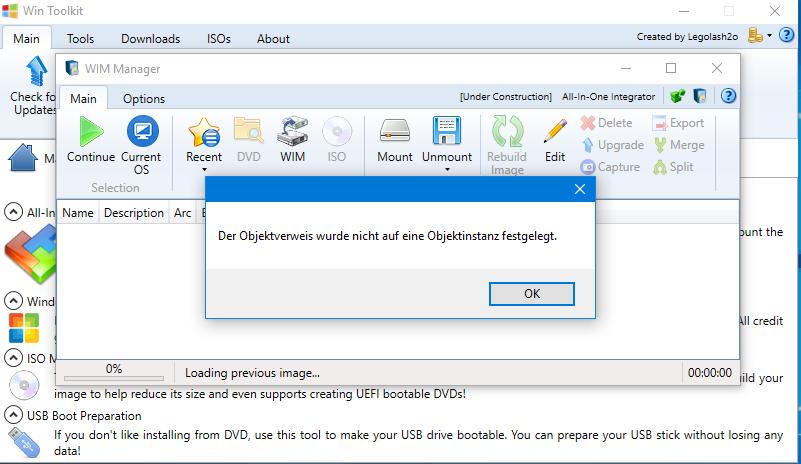The image size is (801, 464).
Task: Open the dropdown arrow beside the coins icon
Action: tap(769, 35)
